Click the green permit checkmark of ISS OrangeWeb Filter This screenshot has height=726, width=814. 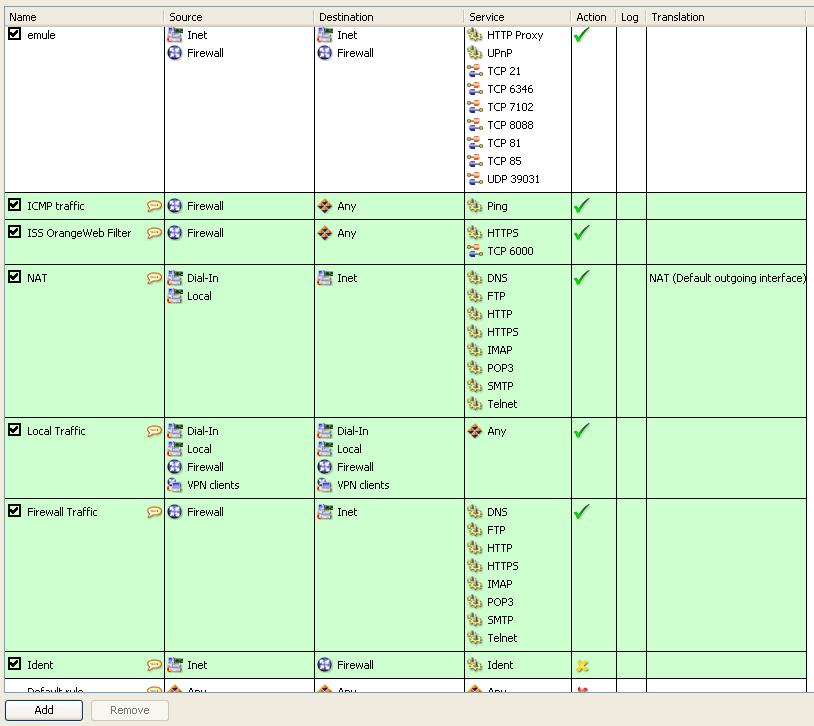582,233
